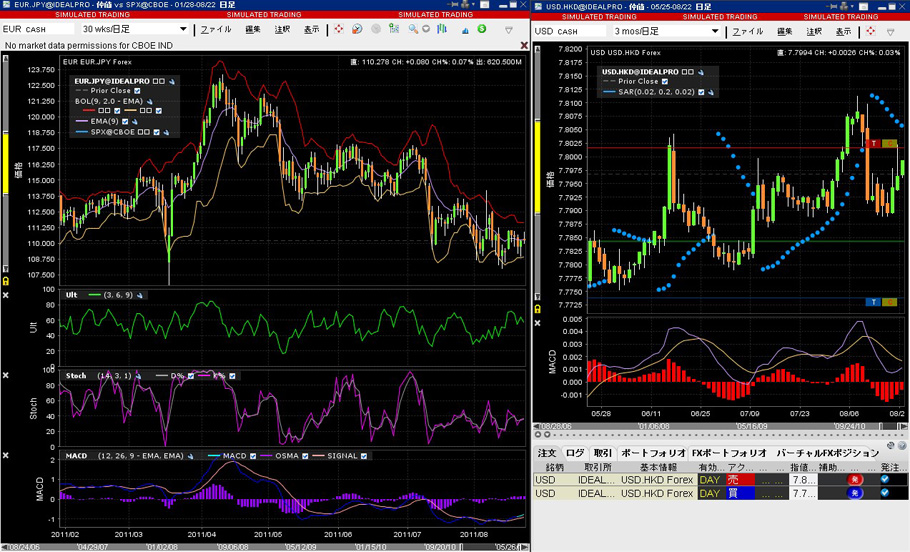910x552 pixels.
Task: Click wrench icon next to SAR(0.02, 0.2, 0.02)
Action: [x=711, y=92]
